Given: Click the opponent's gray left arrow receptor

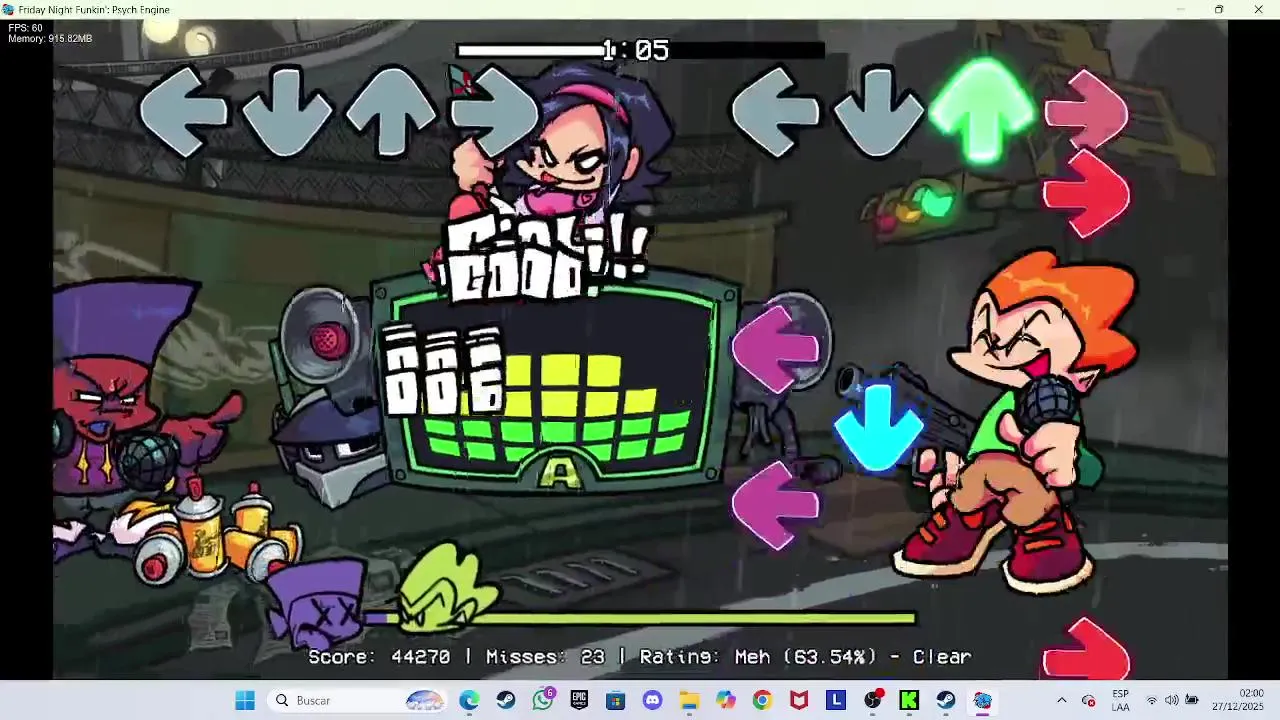Looking at the screenshot, I should [x=183, y=112].
